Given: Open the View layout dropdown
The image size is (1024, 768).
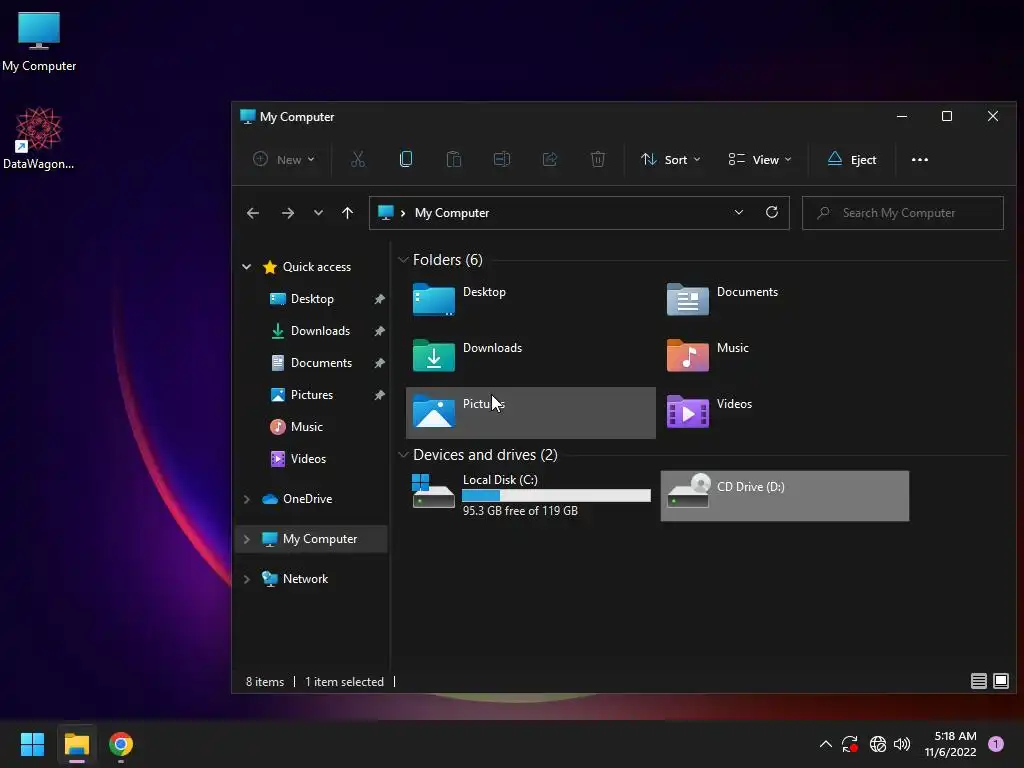Looking at the screenshot, I should (760, 159).
